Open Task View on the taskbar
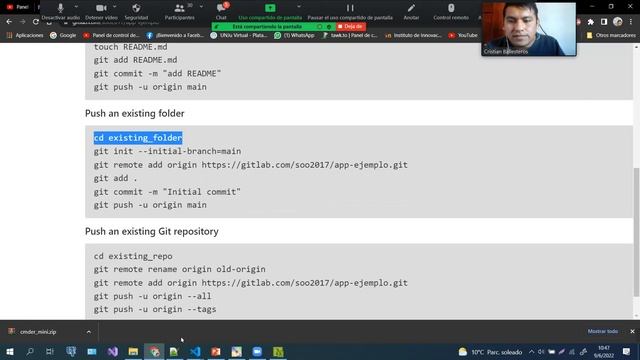The height and width of the screenshot is (360, 640). click(x=50, y=351)
